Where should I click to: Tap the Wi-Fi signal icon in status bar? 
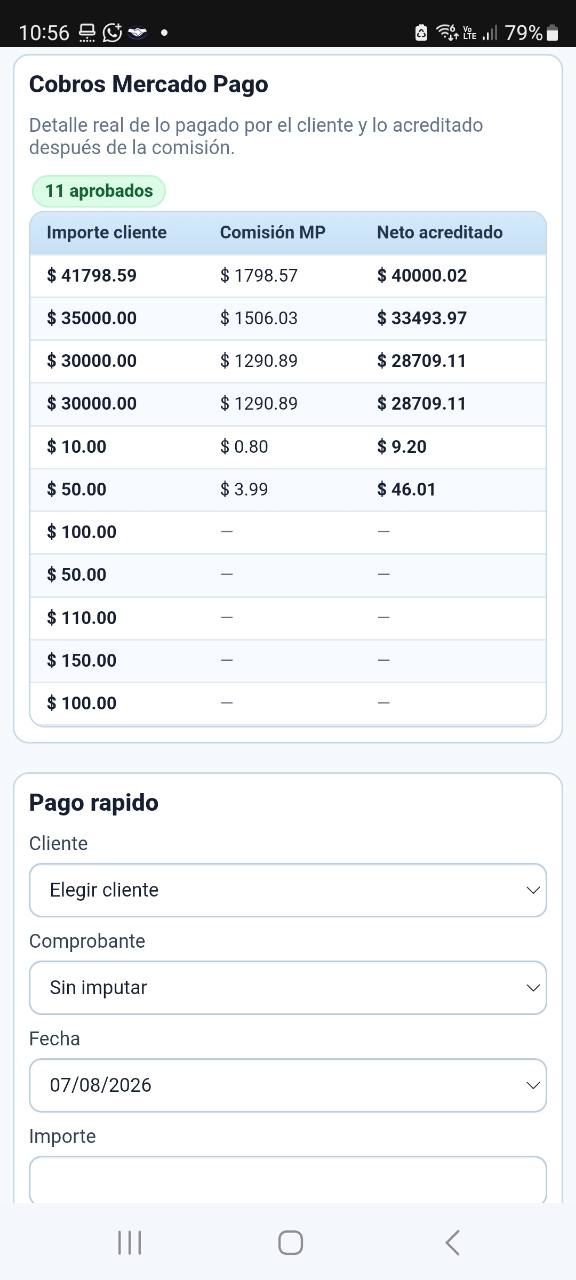(447, 33)
